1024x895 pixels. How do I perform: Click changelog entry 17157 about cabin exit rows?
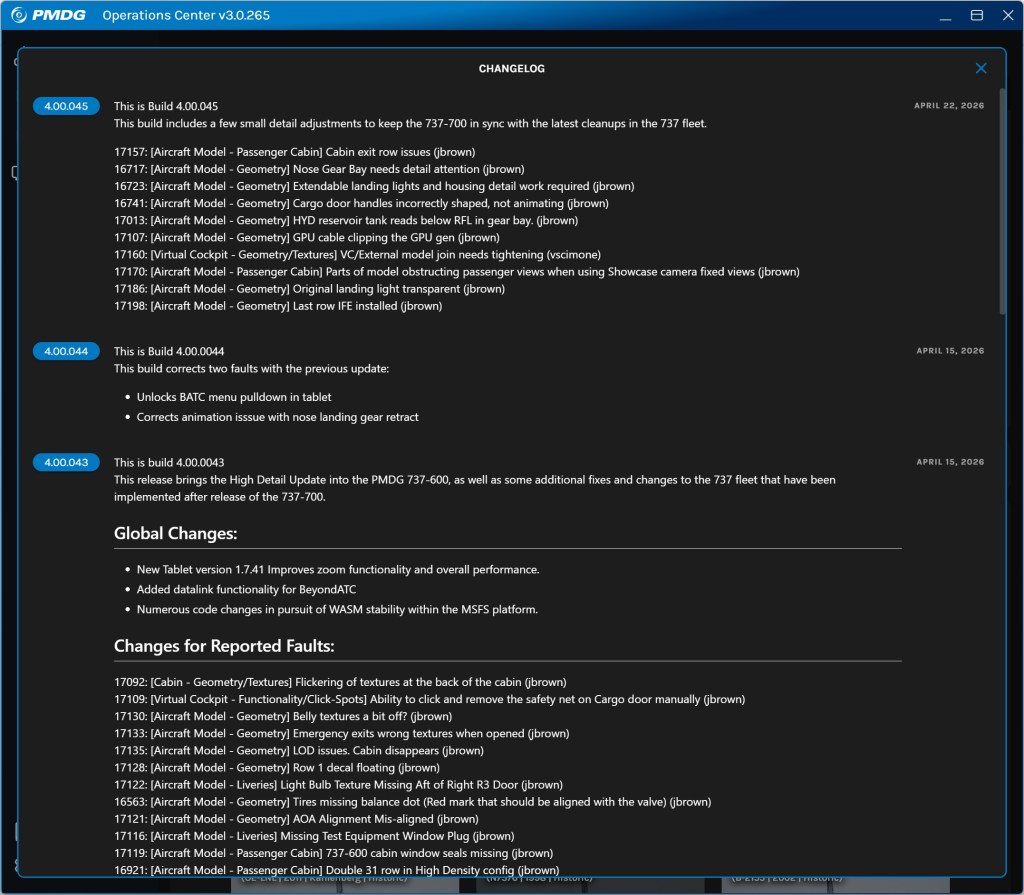(x=295, y=152)
